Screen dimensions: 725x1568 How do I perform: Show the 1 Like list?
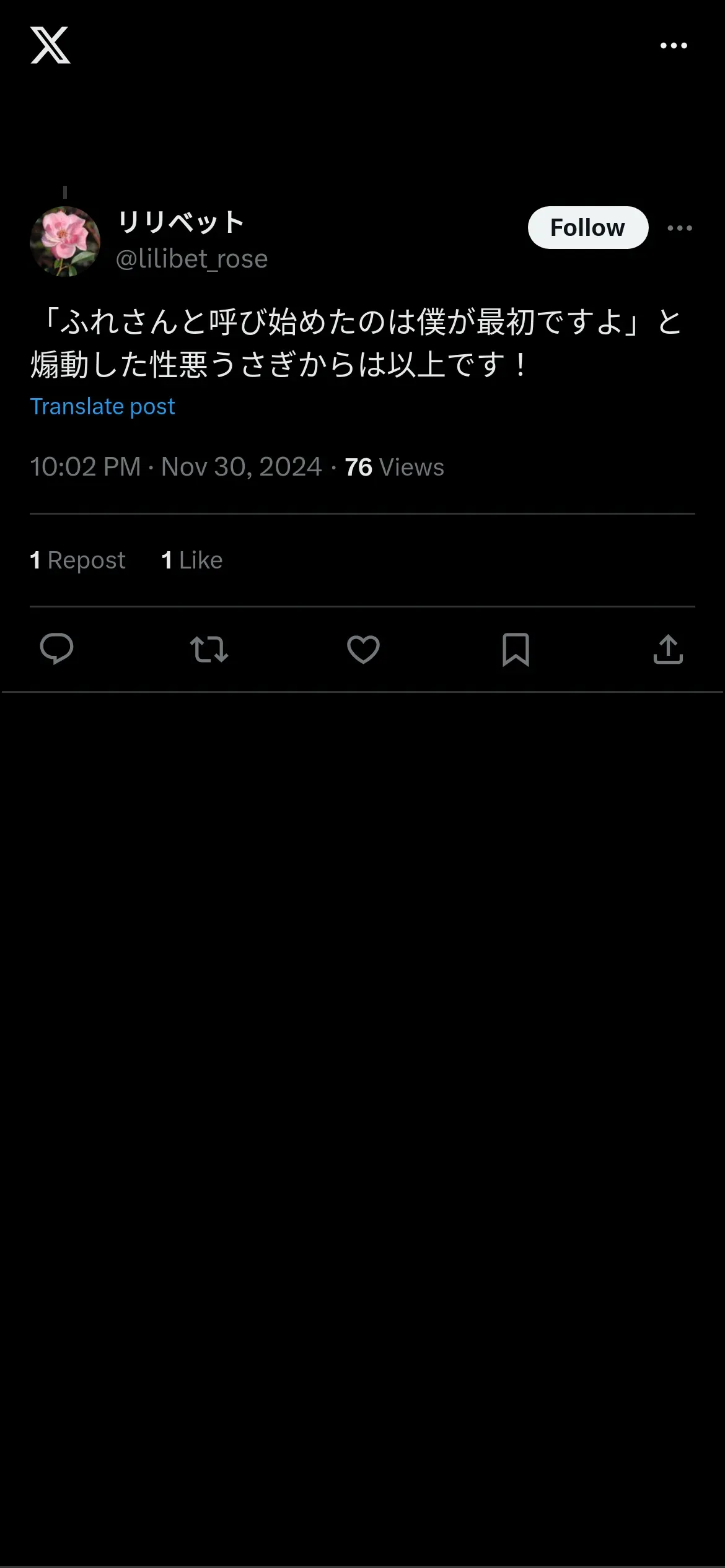[x=191, y=560]
